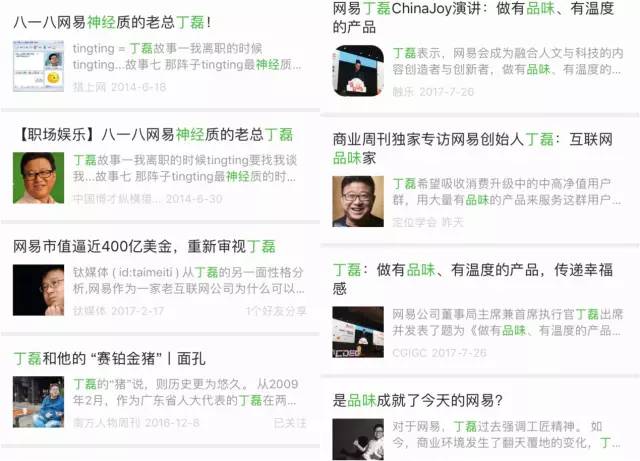Image resolution: width=640 pixels, height=461 pixels.
Task: Select the green background portrait thumbnail
Action: 38,178
